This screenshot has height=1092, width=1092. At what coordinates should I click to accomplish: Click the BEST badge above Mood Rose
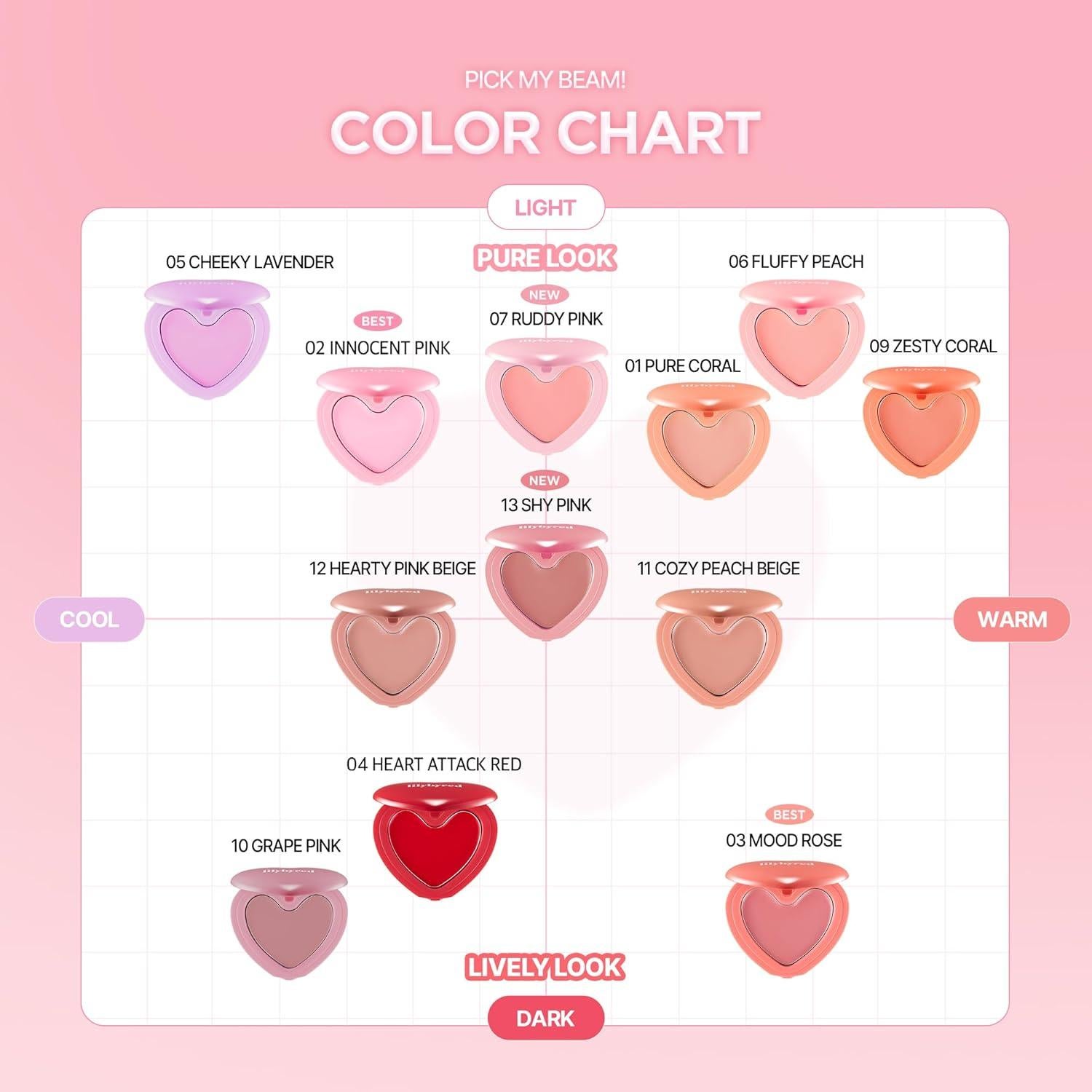788,815
